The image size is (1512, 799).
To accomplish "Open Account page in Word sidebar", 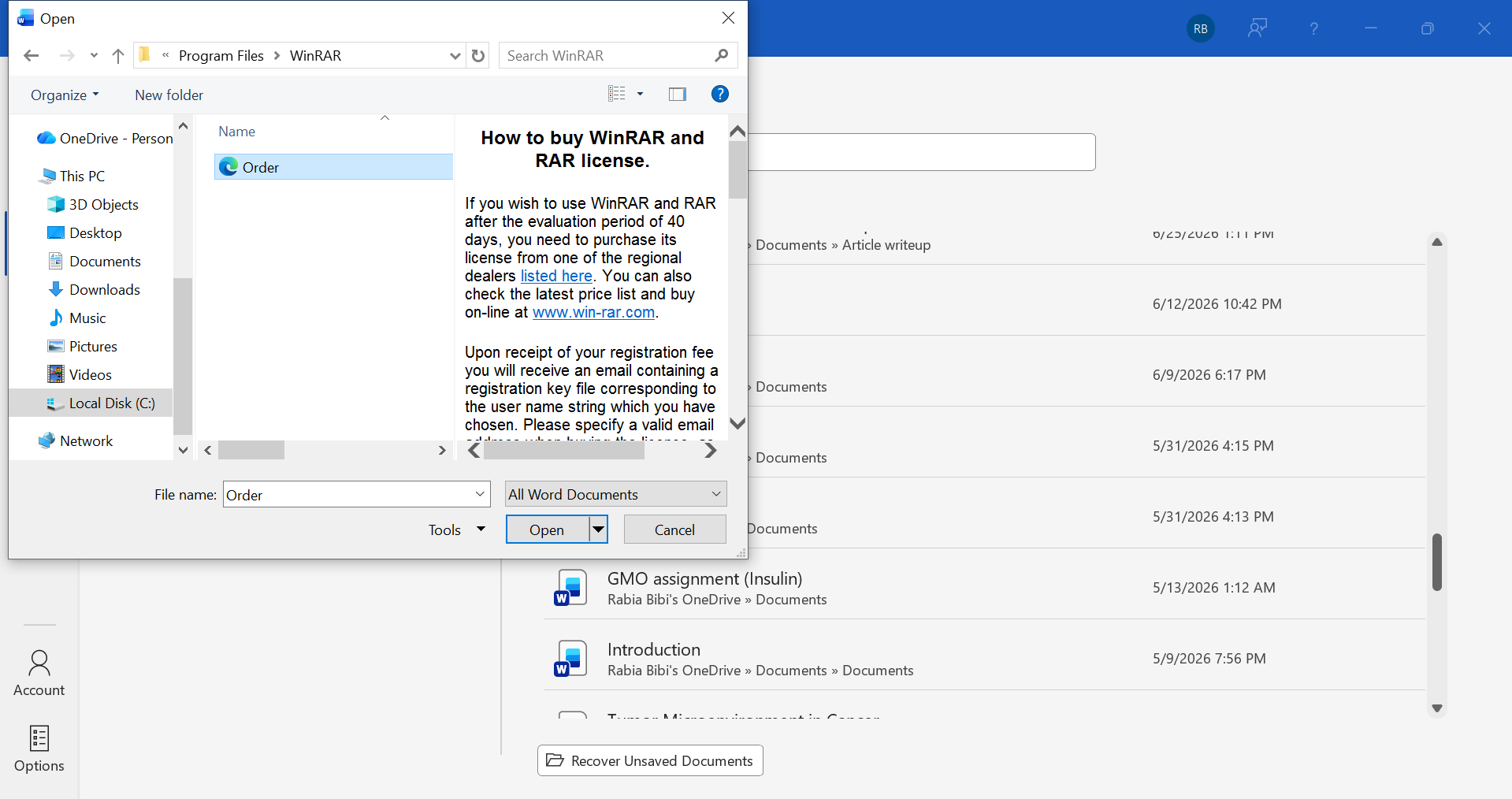I will click(x=39, y=674).
